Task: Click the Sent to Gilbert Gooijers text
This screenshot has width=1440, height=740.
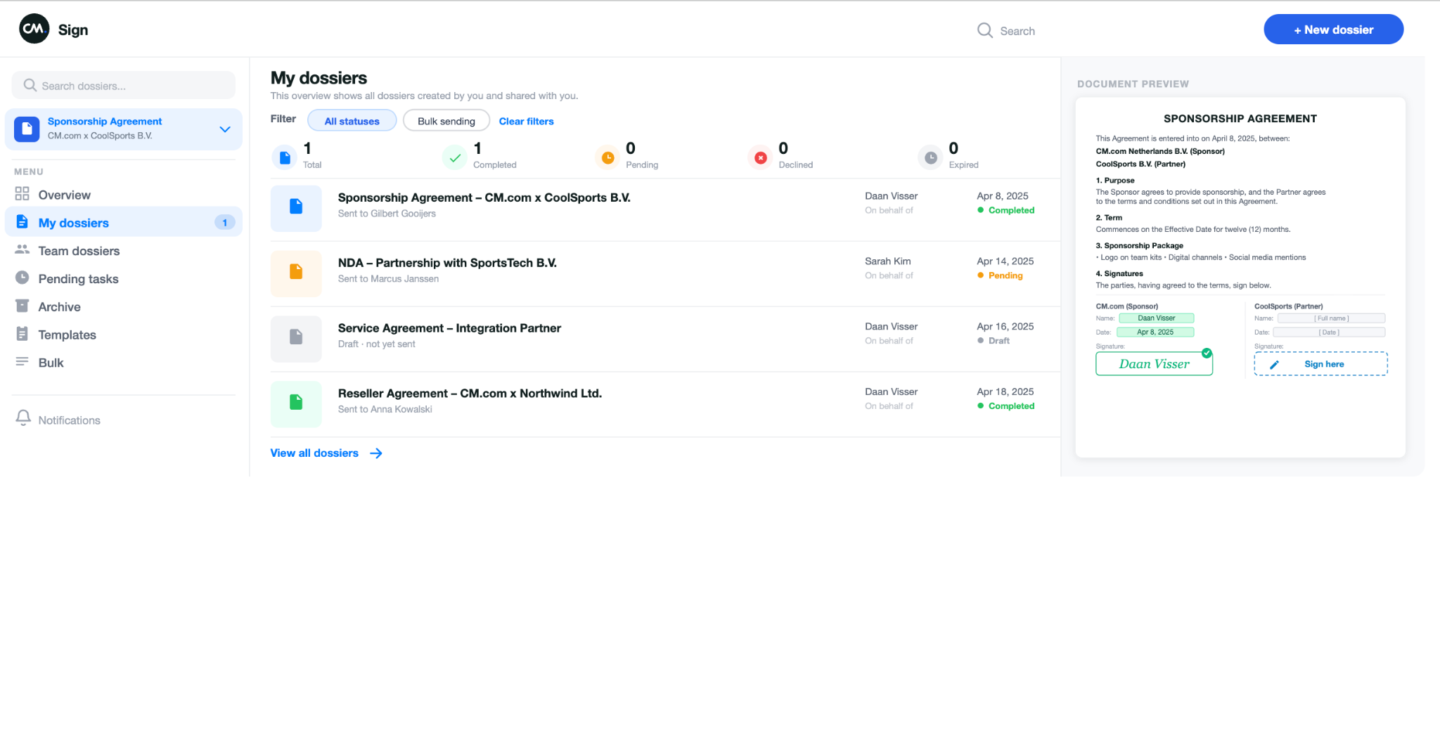Action: coord(387,213)
